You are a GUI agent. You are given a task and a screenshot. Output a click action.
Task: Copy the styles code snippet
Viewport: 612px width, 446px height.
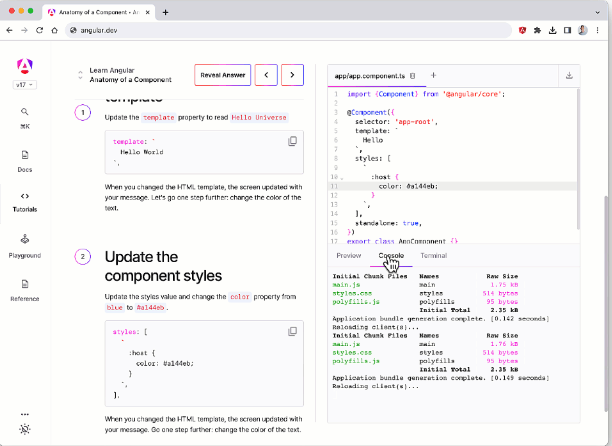pos(292,331)
